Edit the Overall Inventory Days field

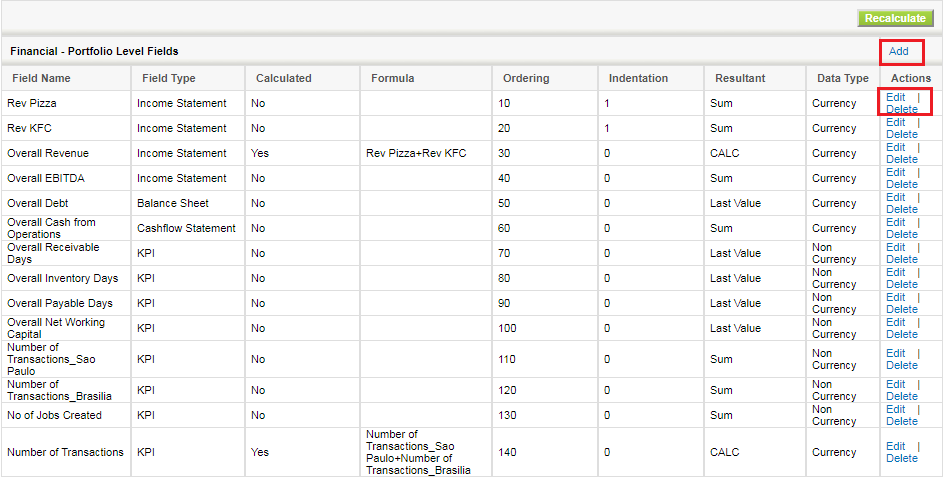pyautogui.click(x=896, y=272)
